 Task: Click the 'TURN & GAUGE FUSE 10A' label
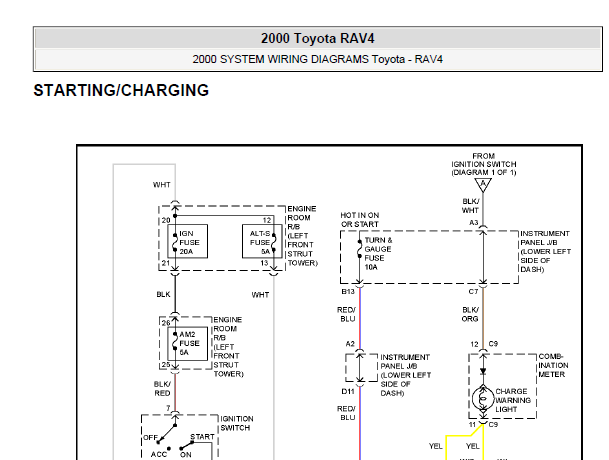(378, 254)
